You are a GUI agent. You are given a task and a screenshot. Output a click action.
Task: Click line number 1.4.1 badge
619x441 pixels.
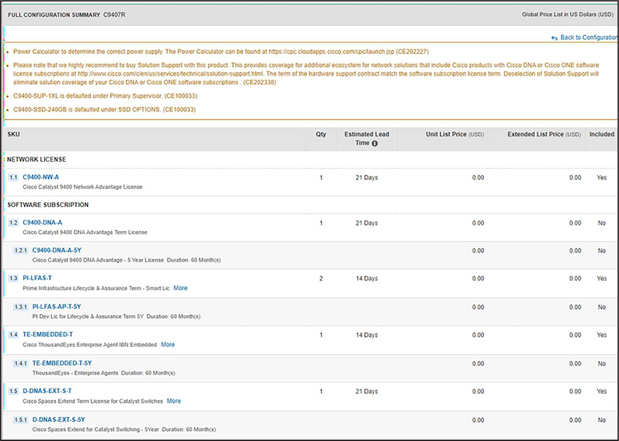20,364
